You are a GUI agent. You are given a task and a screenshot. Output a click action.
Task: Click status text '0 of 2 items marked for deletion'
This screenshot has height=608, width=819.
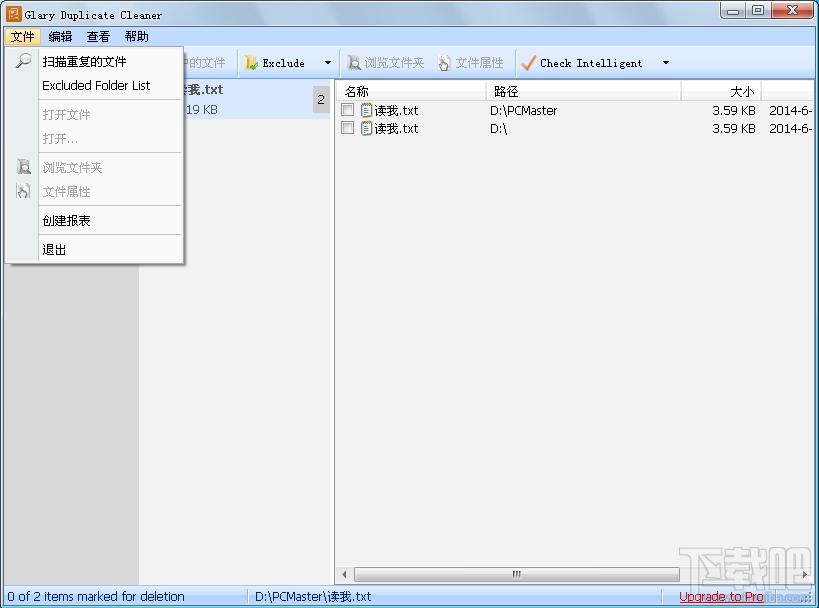click(96, 597)
